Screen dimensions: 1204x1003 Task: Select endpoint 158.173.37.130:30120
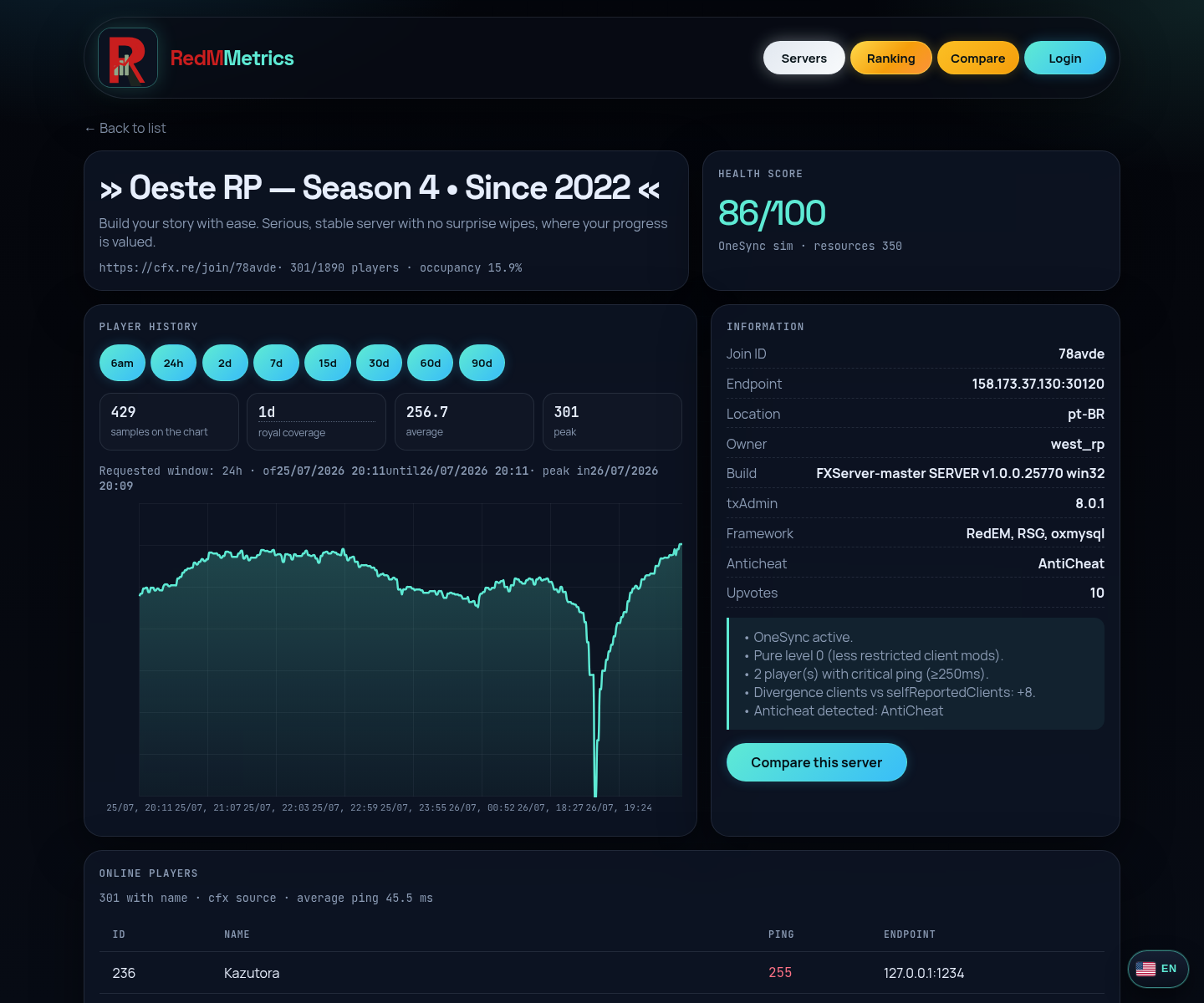1038,384
